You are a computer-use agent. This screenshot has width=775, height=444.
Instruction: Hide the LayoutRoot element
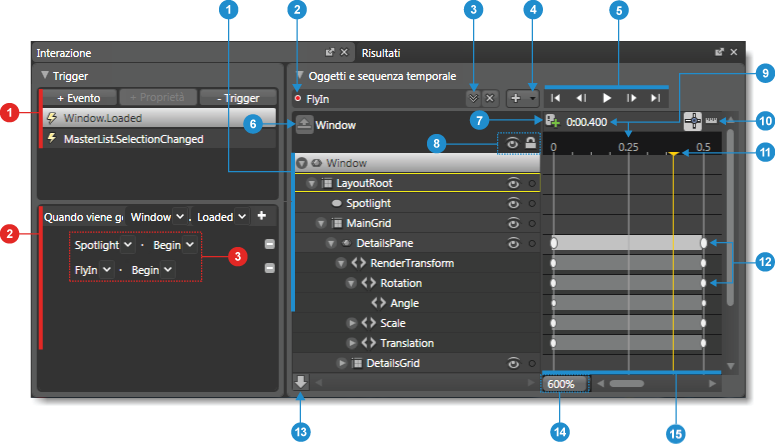(514, 183)
